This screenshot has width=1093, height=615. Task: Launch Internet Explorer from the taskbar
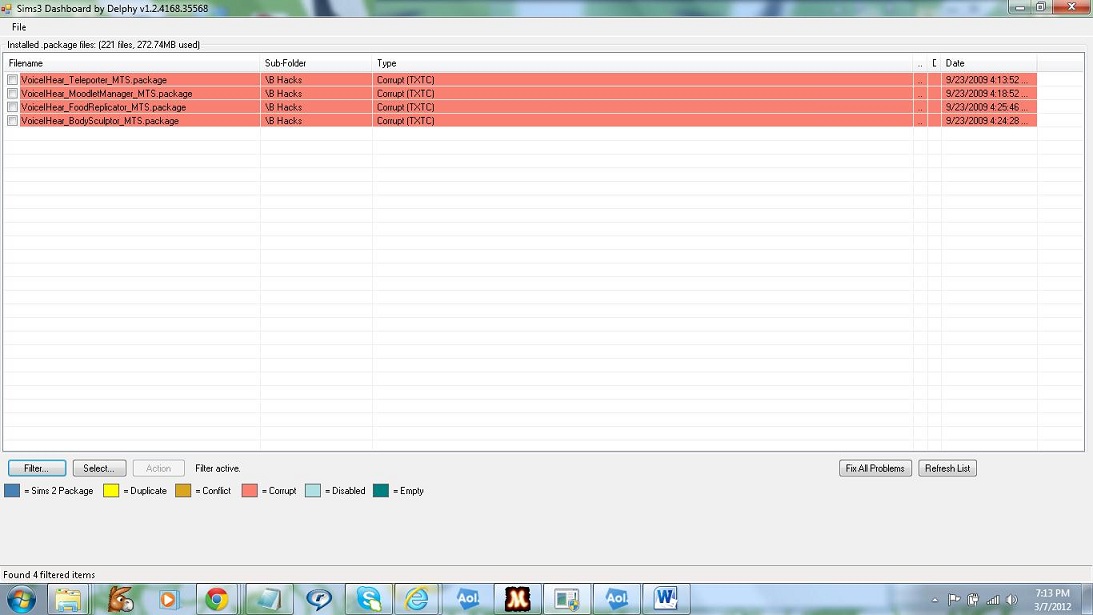pyautogui.click(x=416, y=598)
